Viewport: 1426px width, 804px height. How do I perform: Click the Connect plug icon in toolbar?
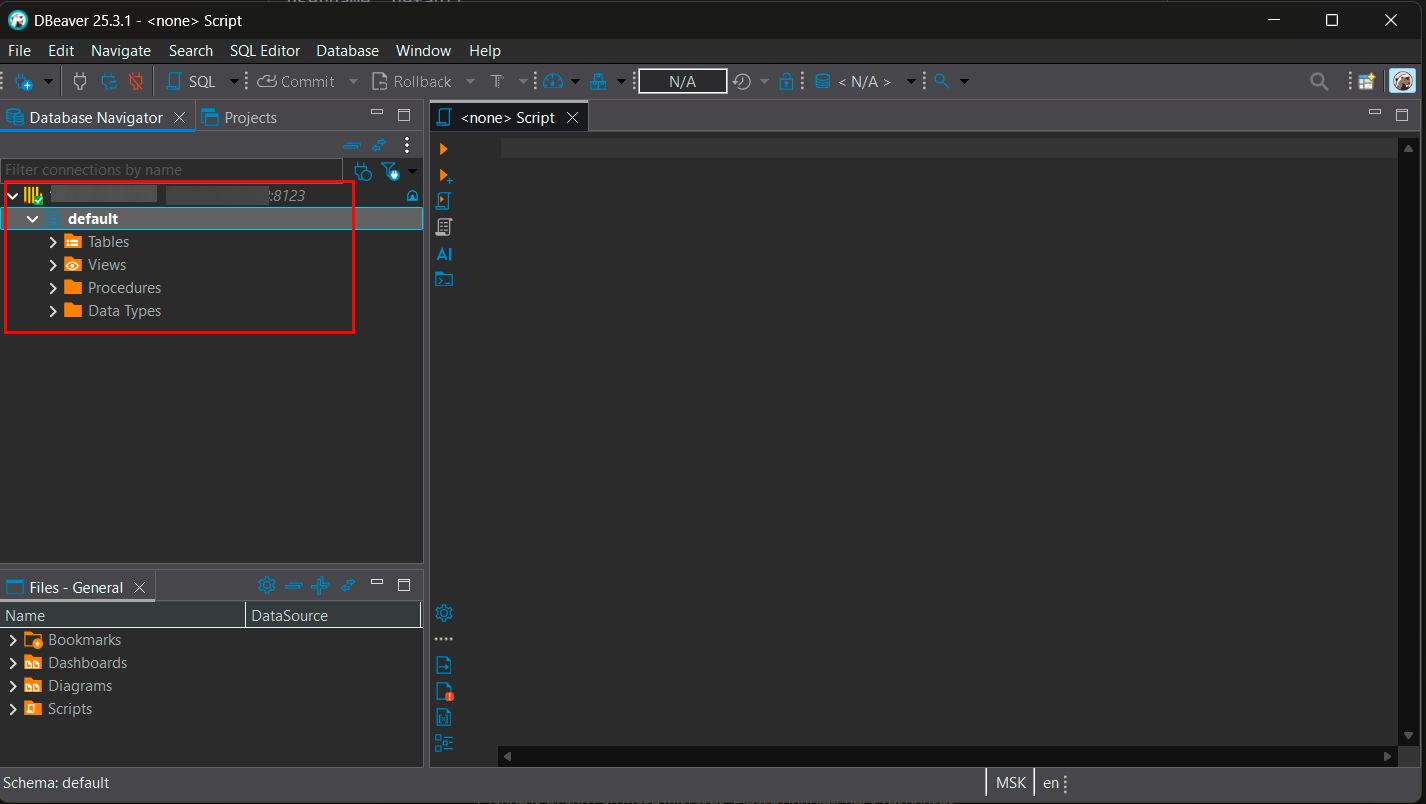click(x=81, y=81)
